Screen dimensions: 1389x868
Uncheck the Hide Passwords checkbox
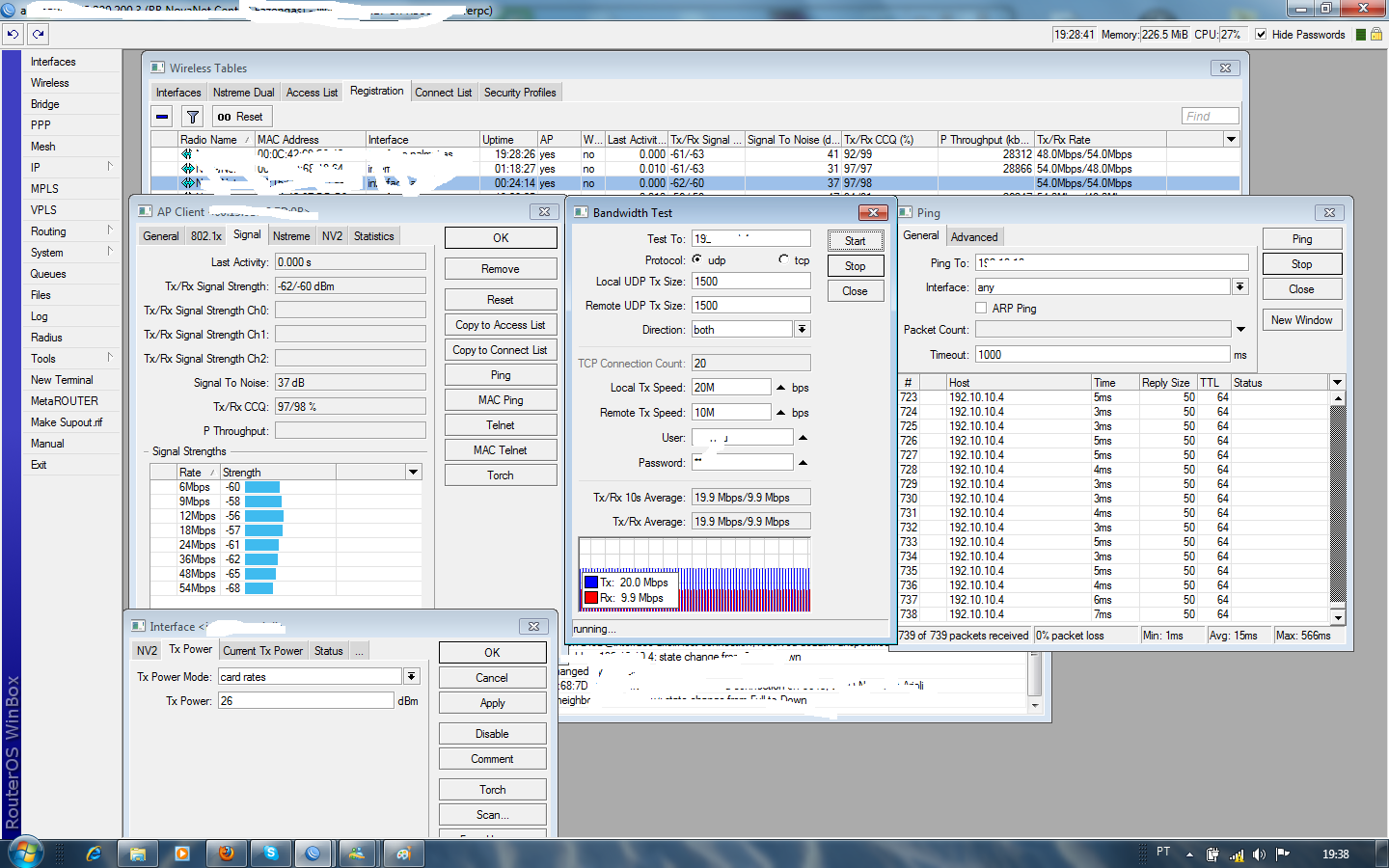1260,34
